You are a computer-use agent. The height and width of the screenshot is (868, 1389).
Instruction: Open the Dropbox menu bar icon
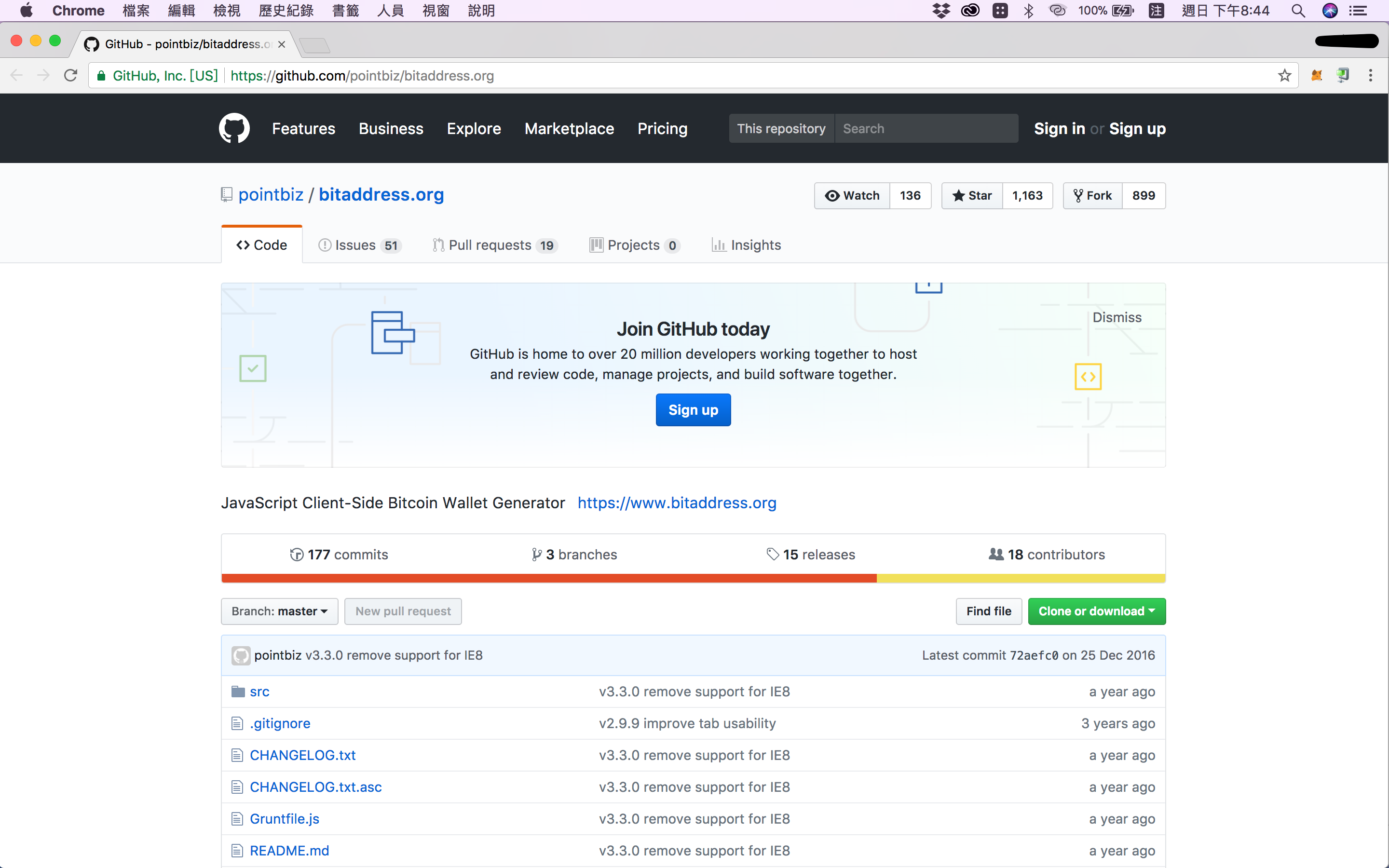point(941,10)
